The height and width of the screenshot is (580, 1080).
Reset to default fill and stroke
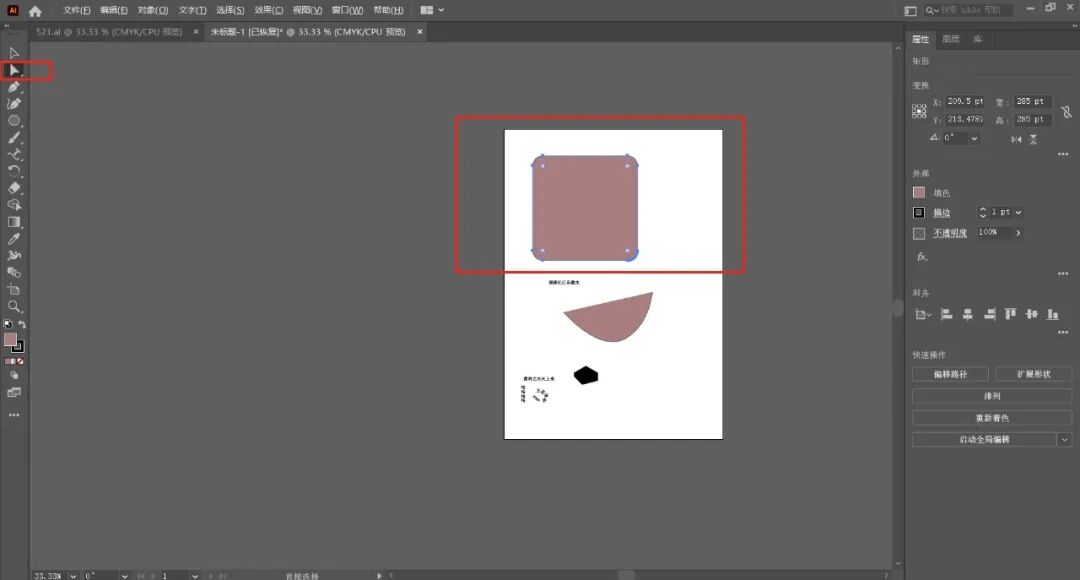click(x=8, y=324)
